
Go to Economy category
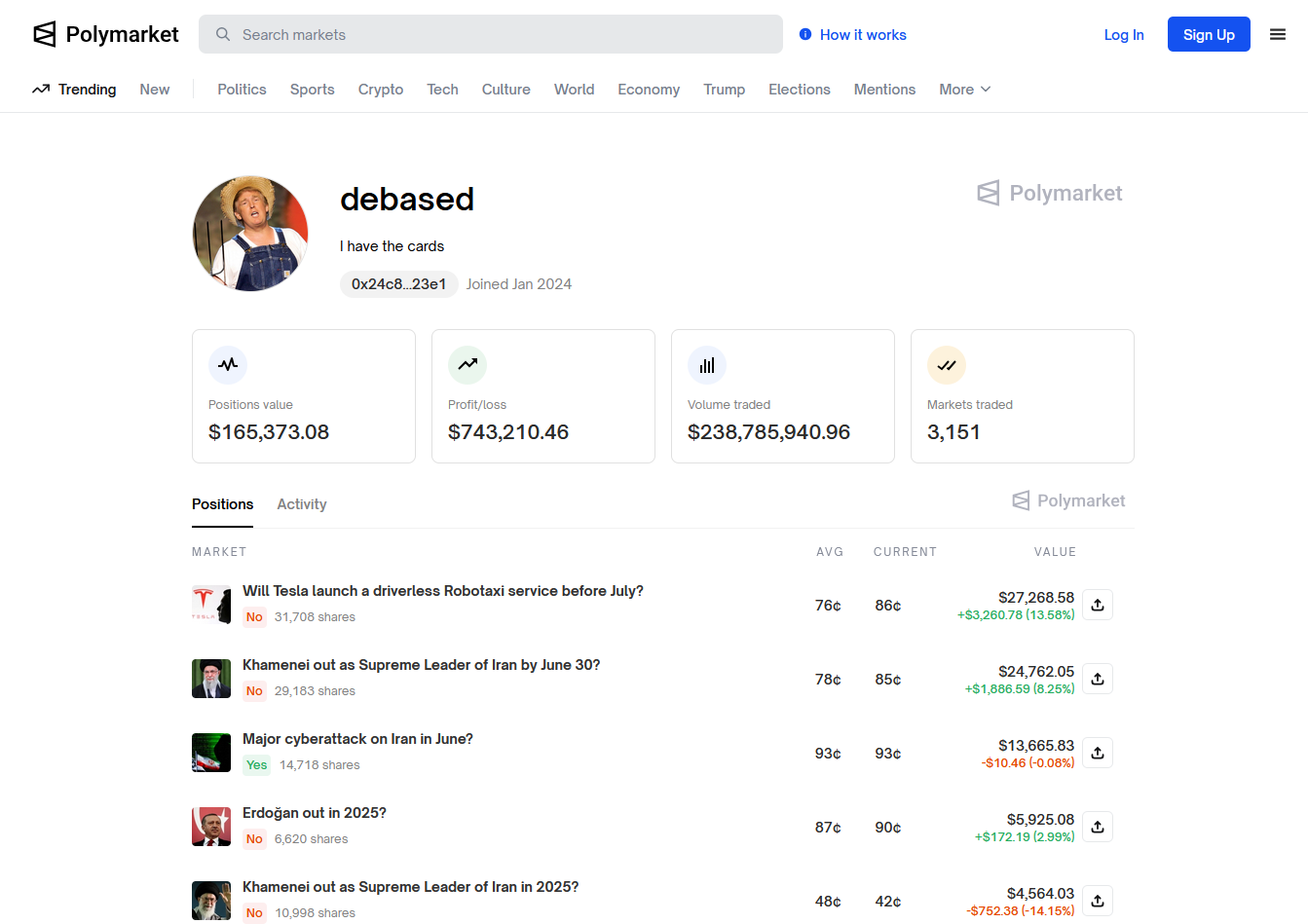click(649, 89)
